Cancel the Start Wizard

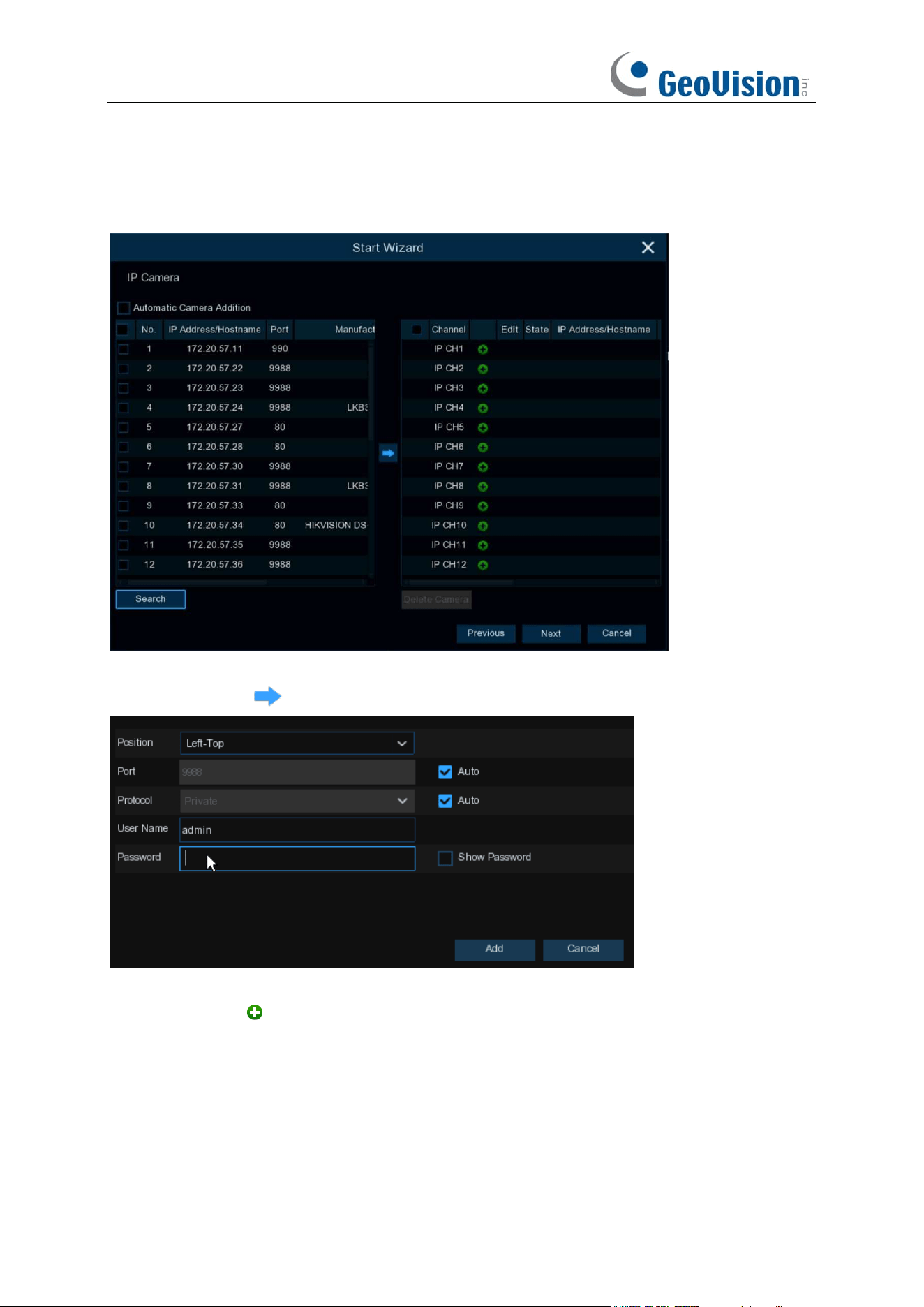point(617,633)
